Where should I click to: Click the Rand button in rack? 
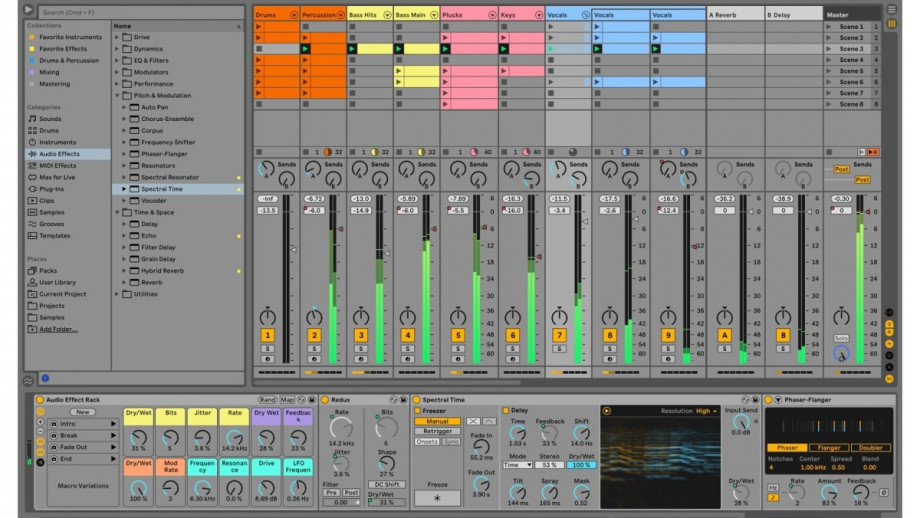[x=268, y=399]
